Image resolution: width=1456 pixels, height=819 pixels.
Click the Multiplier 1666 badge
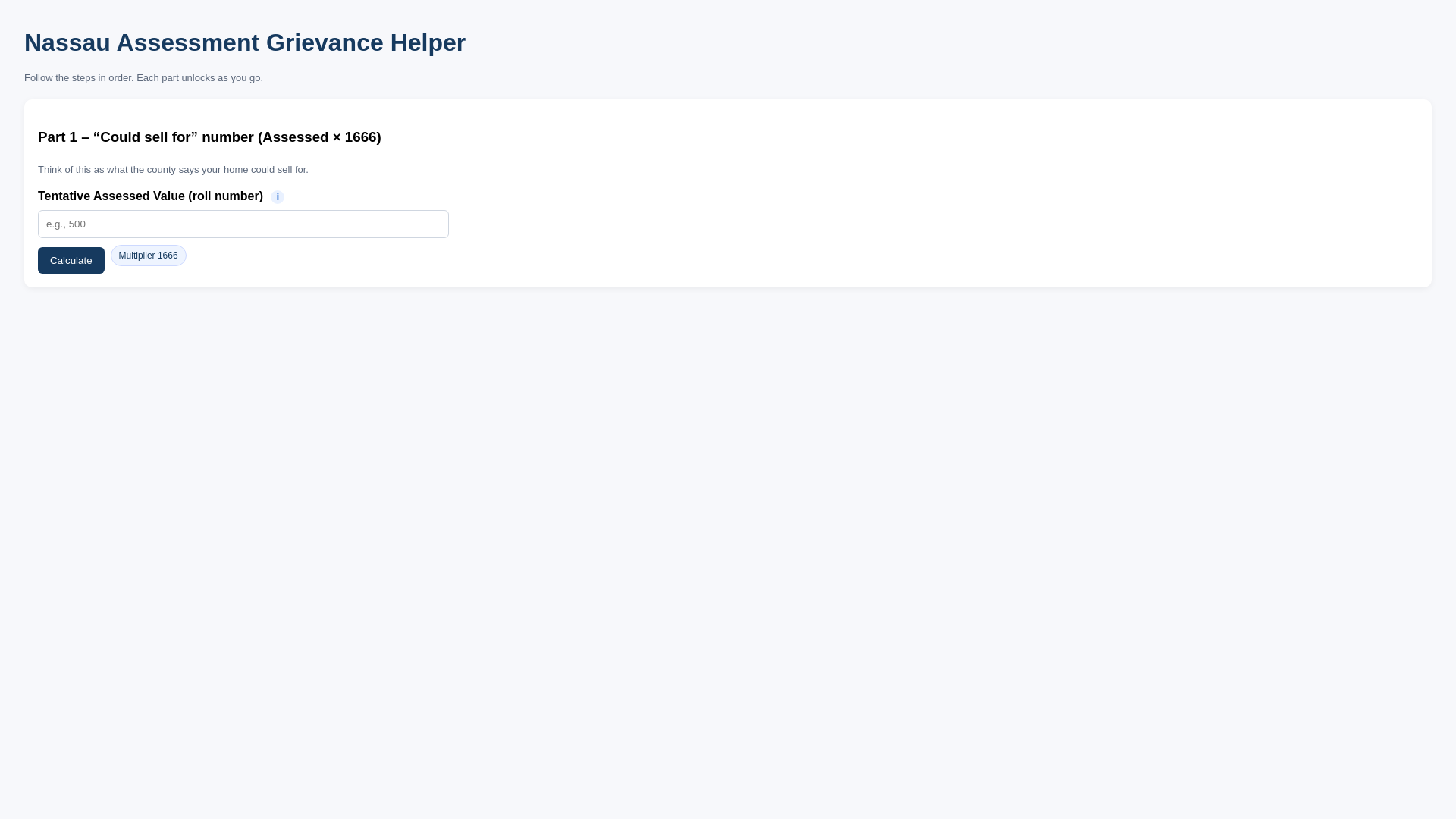point(148,256)
